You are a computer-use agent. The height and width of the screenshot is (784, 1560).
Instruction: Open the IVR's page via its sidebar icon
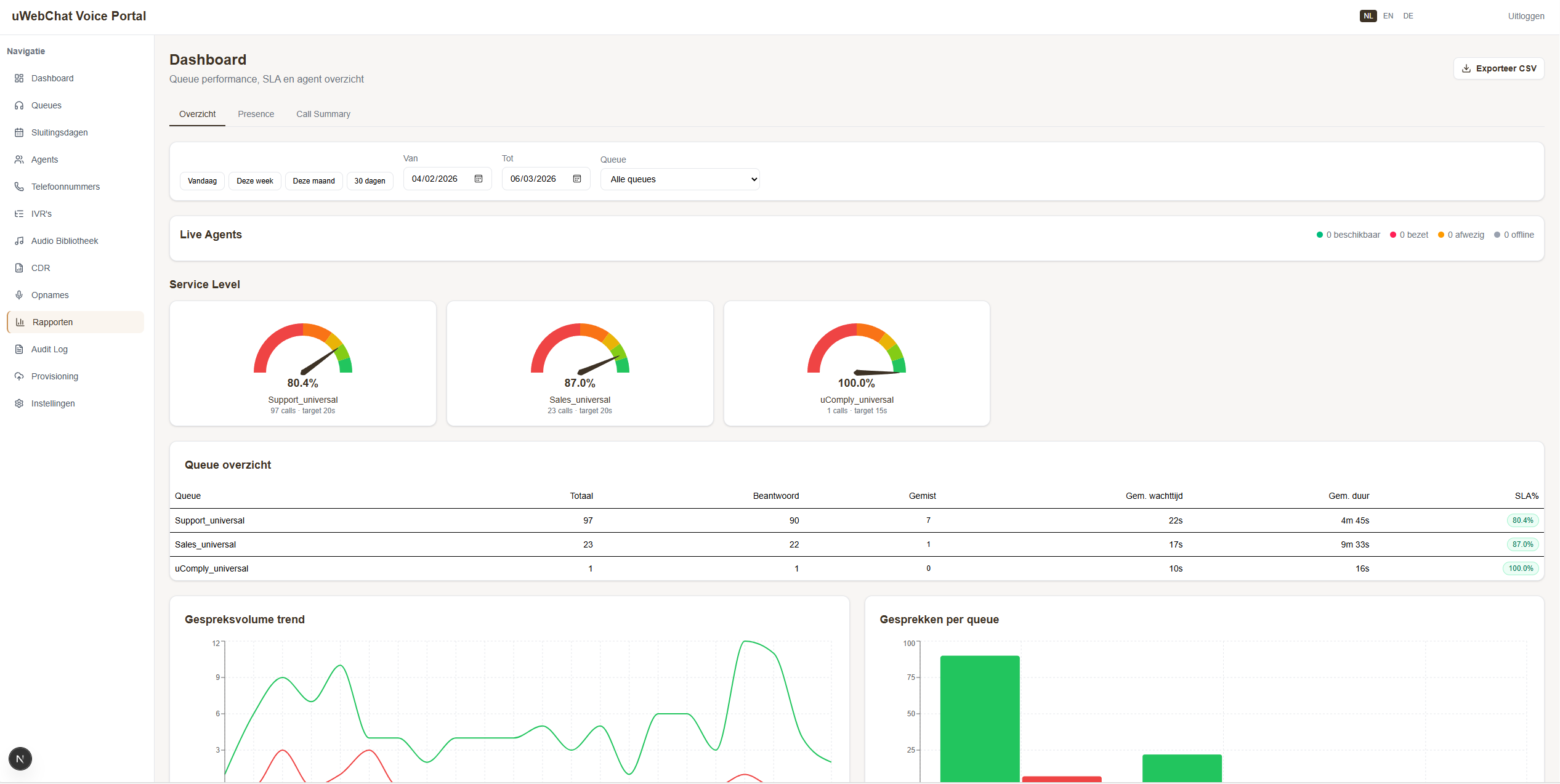coord(20,214)
